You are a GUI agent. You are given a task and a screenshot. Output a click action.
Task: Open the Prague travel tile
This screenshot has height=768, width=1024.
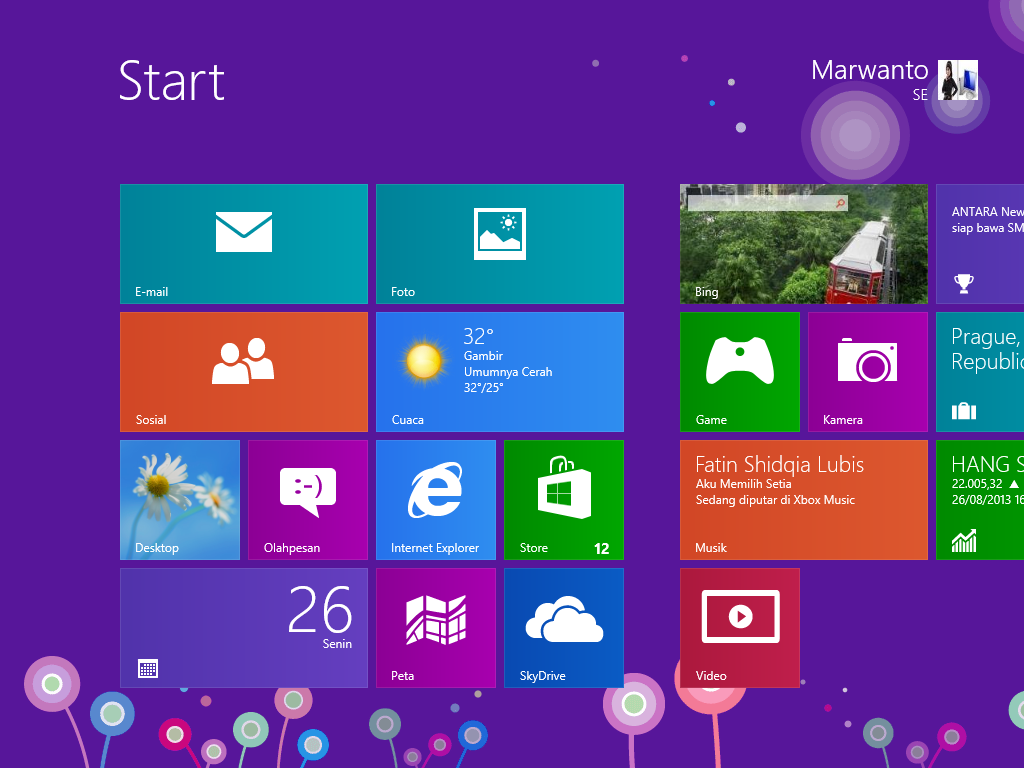pyautogui.click(x=980, y=372)
